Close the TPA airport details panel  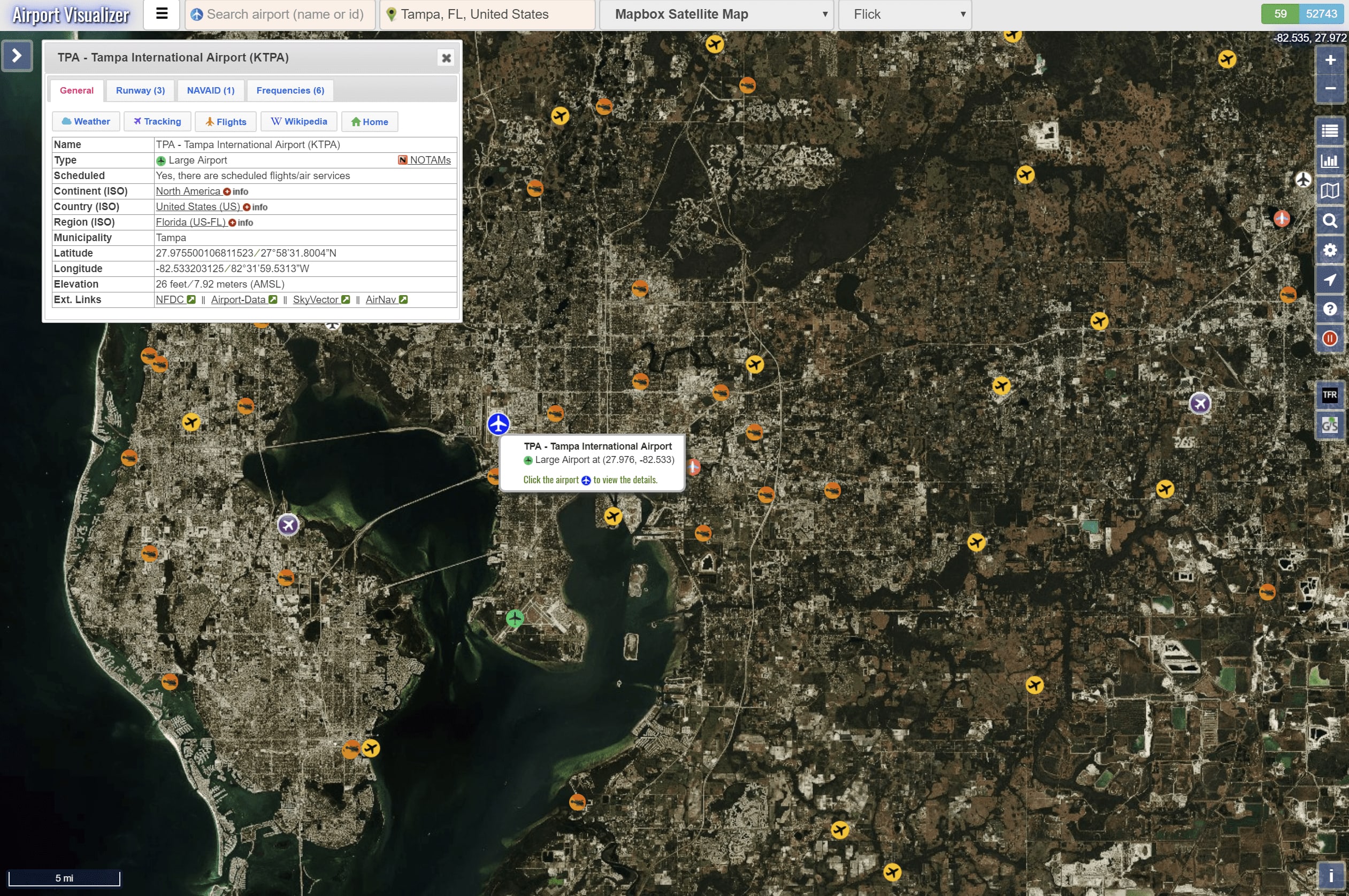tap(447, 58)
